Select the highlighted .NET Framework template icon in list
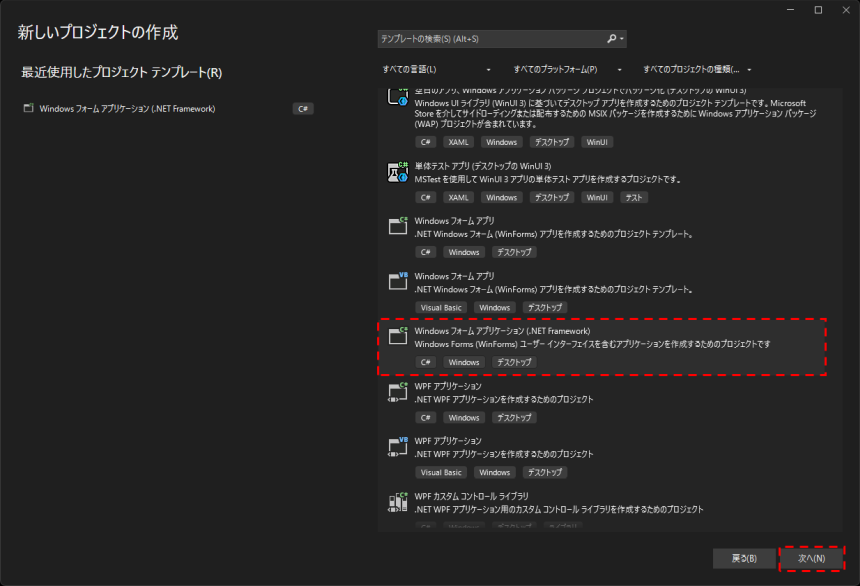Viewport: 860px width, 586px height. tap(398, 337)
